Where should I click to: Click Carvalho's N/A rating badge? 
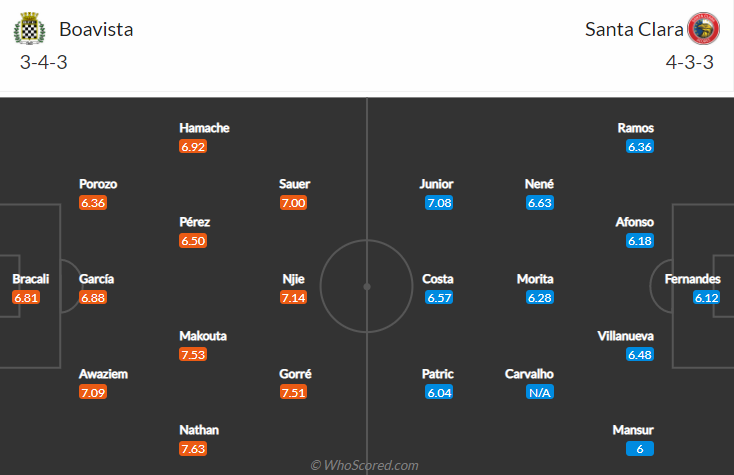coord(539,393)
